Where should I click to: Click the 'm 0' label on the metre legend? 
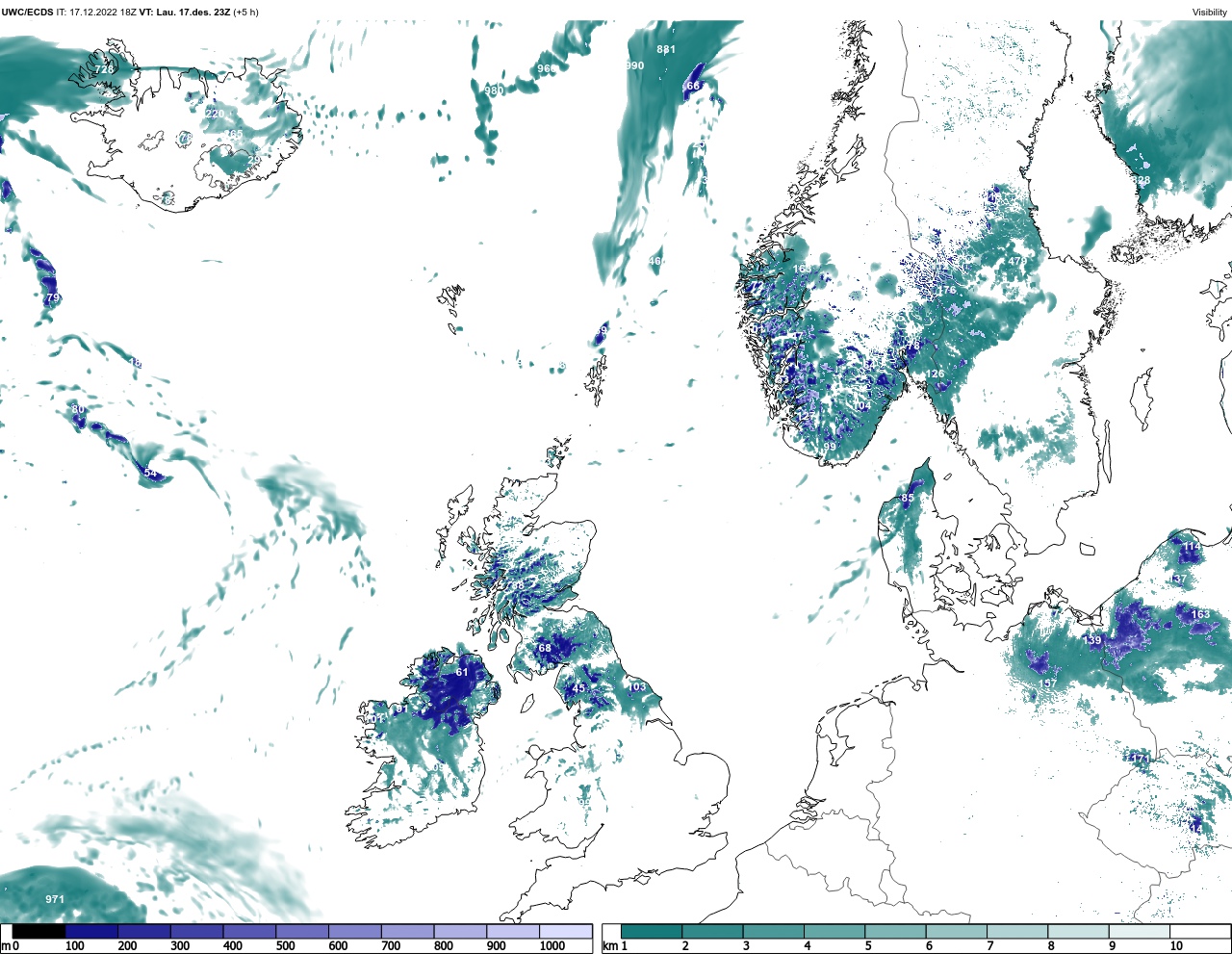(x=11, y=946)
